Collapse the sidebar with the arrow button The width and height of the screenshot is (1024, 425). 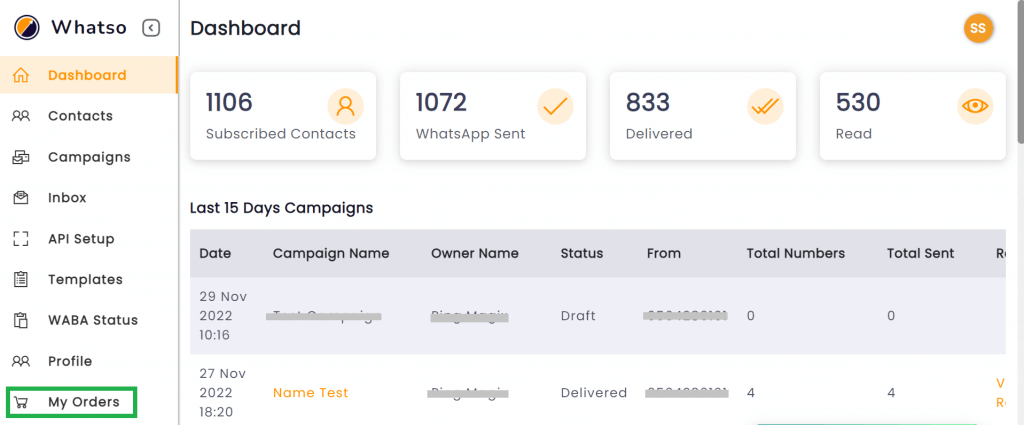tap(152, 28)
